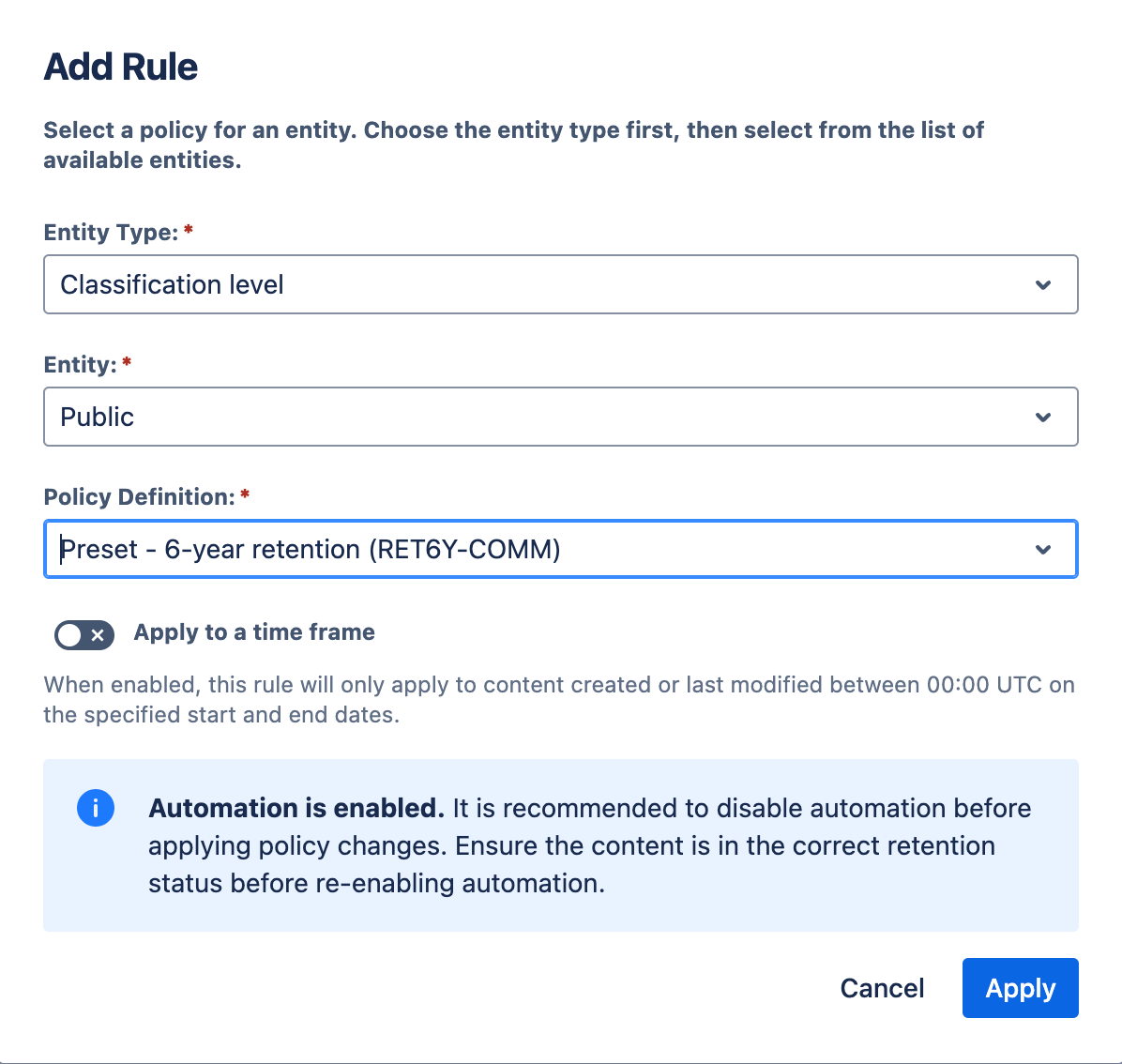Click the red asterisk next to Entity Type
This screenshot has width=1122, height=1064.
[187, 228]
